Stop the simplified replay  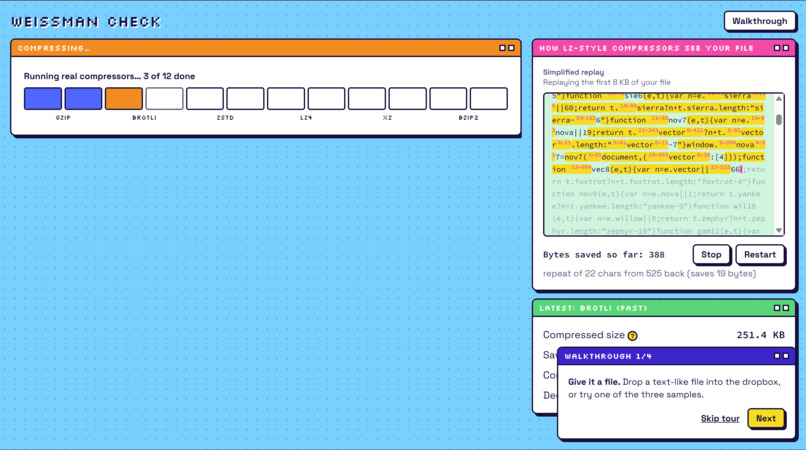click(711, 255)
